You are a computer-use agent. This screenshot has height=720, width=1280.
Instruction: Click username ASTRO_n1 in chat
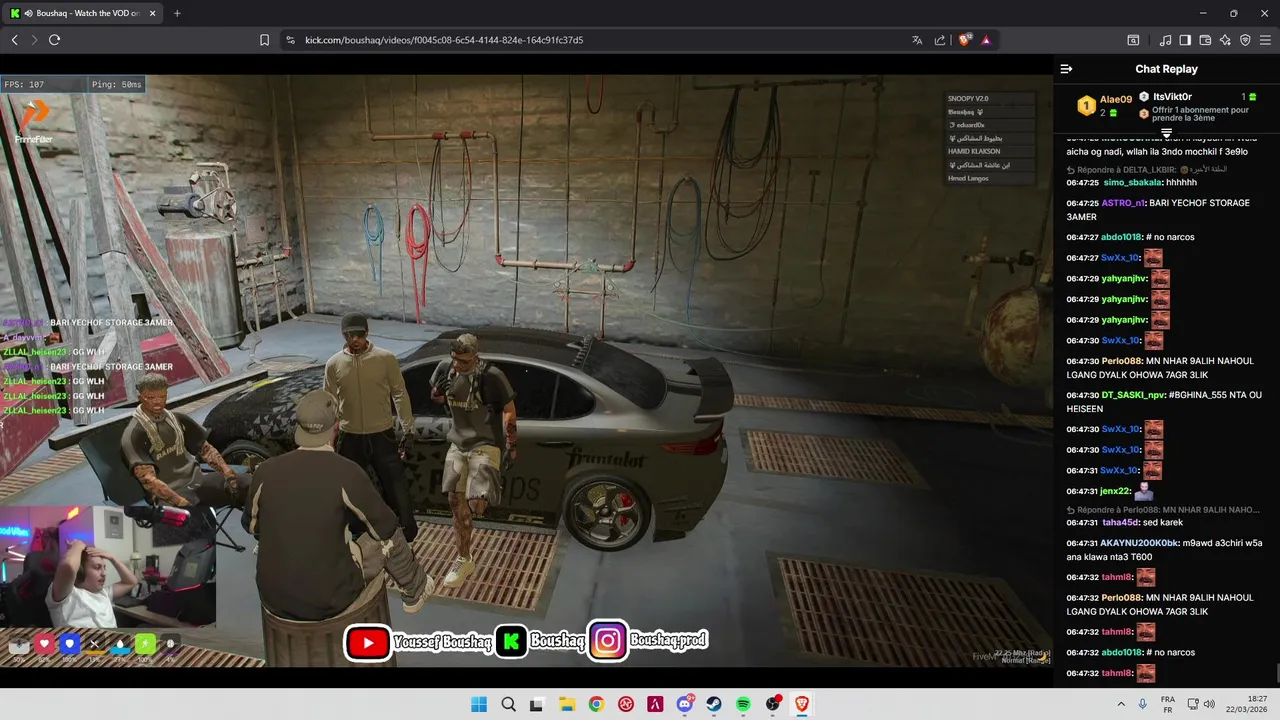pos(1123,203)
